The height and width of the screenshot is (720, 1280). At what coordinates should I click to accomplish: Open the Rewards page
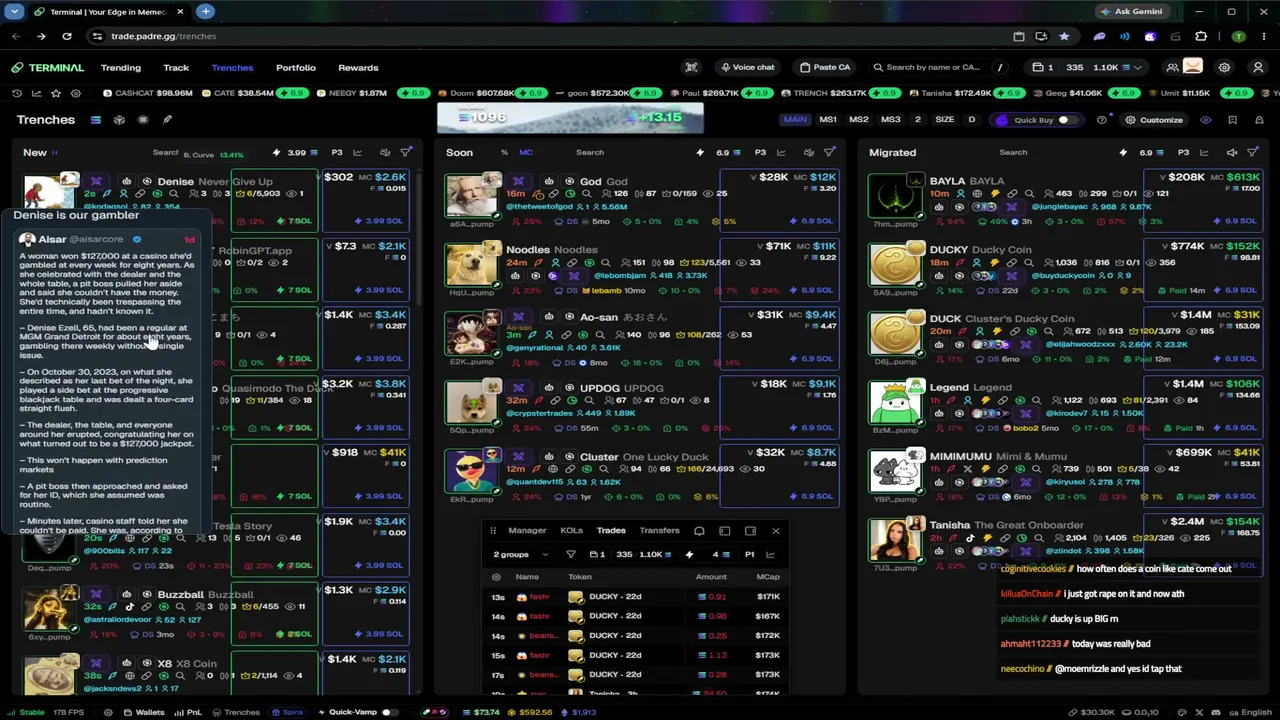358,68
